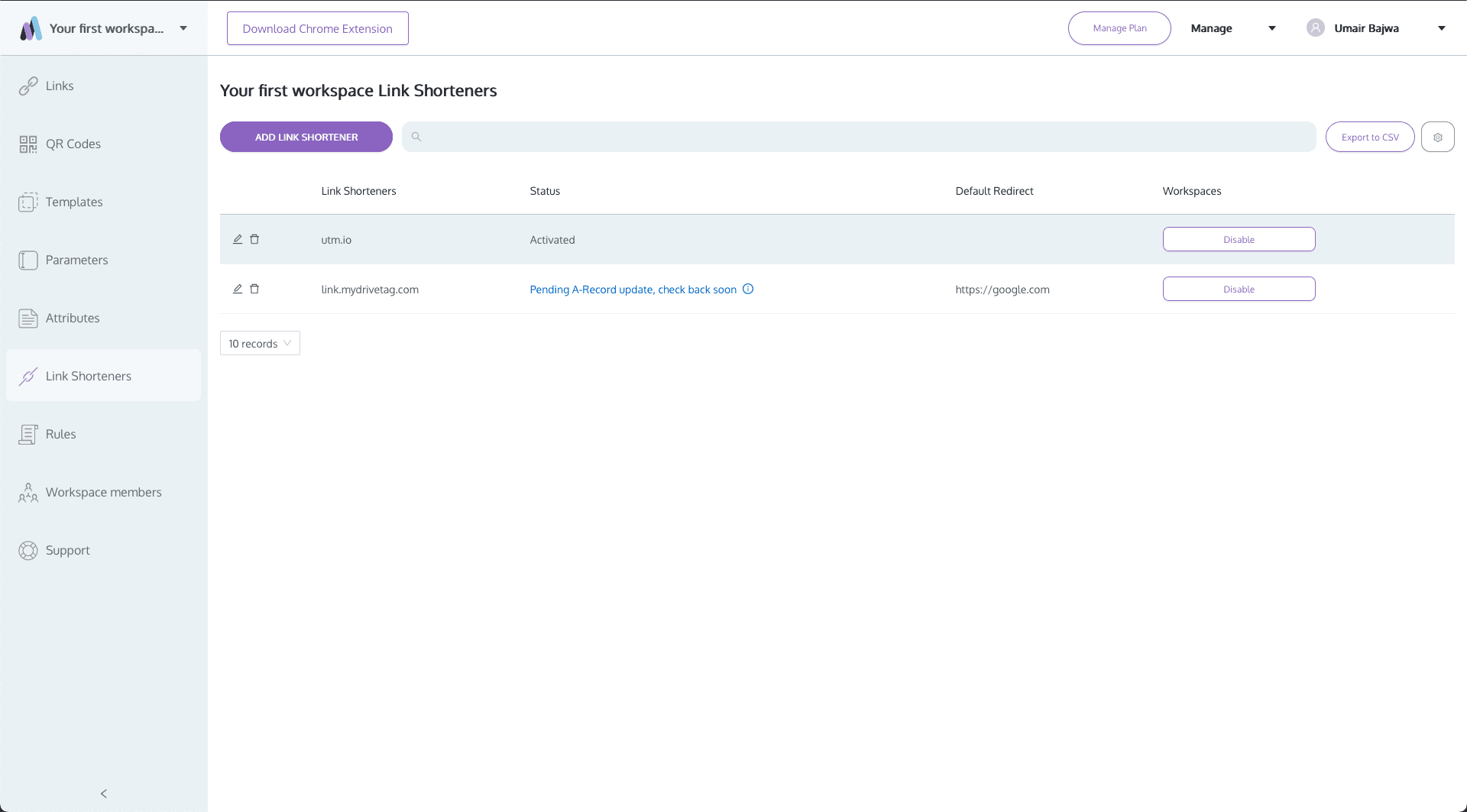
Task: Click the utm.io domain cell
Action: pyautogui.click(x=336, y=240)
